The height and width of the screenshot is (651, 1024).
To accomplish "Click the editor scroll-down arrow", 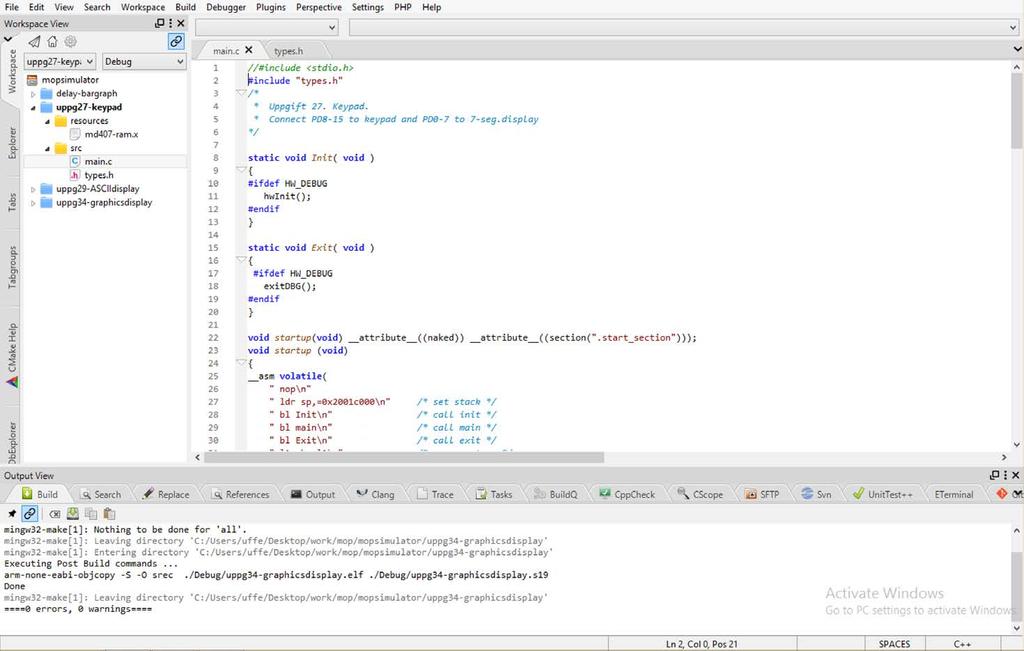I will point(1017,445).
